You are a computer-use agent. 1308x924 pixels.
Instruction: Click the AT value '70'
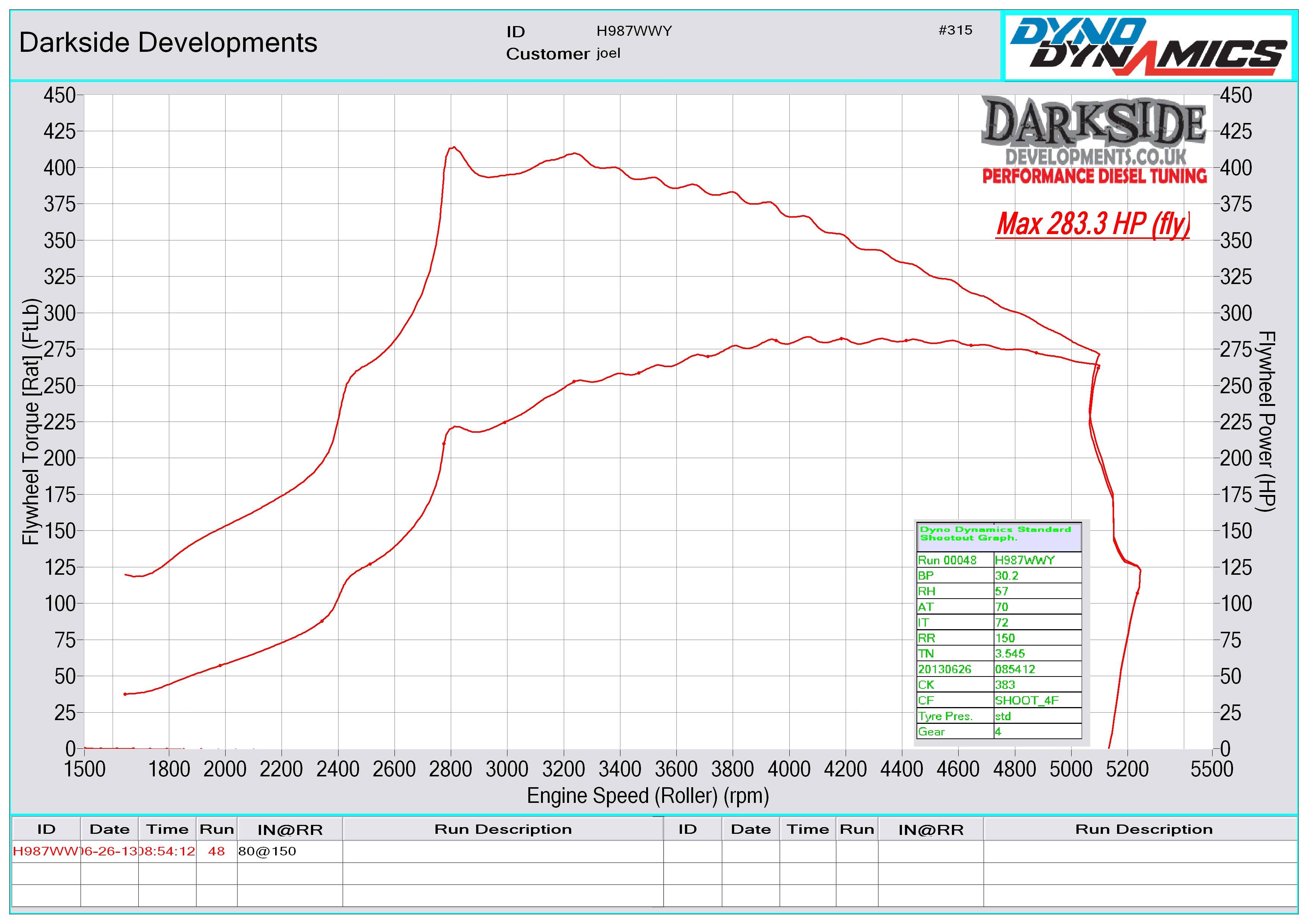[x=1002, y=607]
